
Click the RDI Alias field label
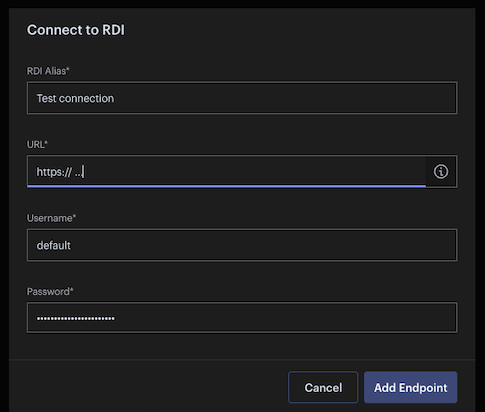tap(48, 71)
